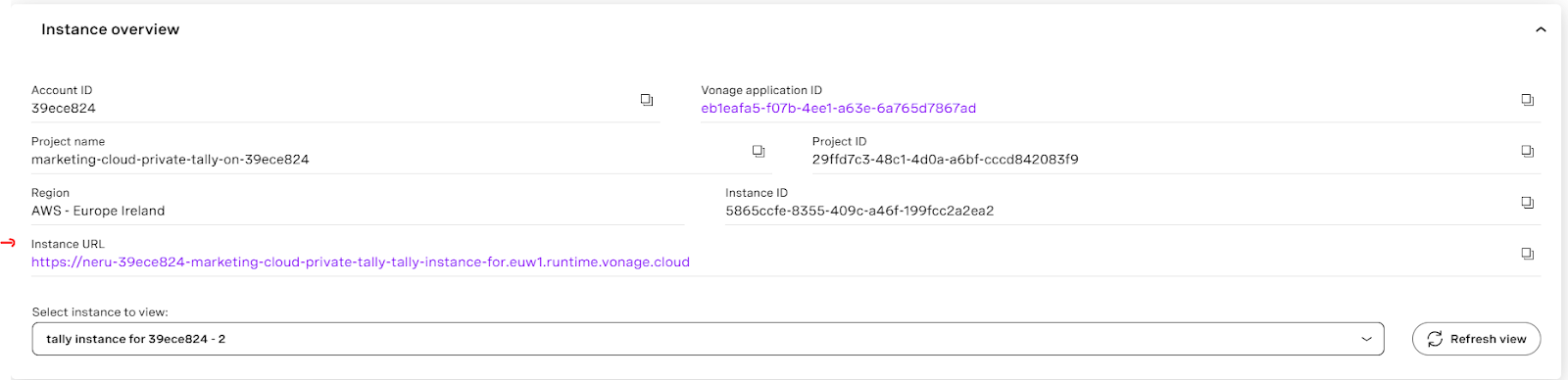The width and height of the screenshot is (1568, 380).
Task: Copy the Account ID value
Action: point(647,100)
